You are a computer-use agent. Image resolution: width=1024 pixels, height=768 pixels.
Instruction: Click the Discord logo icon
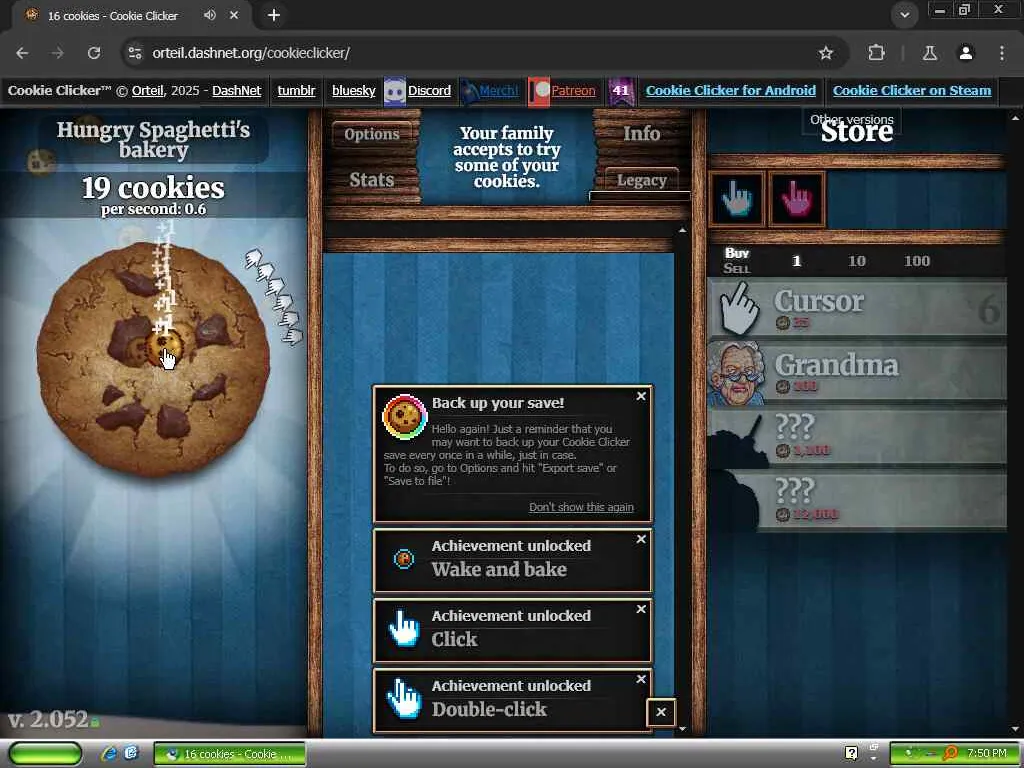pyautogui.click(x=394, y=91)
